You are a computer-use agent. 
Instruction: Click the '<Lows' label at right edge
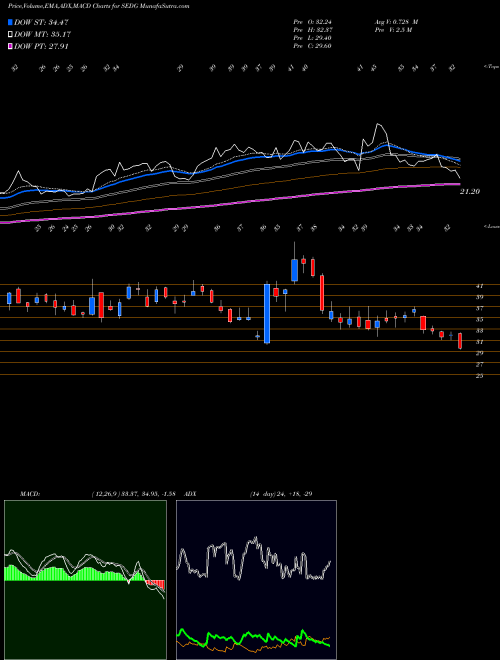(x=491, y=226)
